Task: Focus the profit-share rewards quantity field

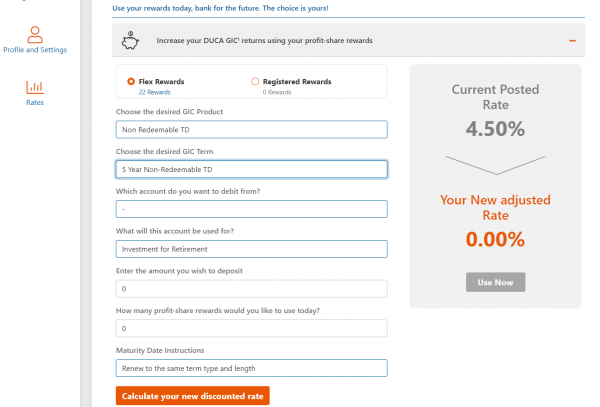Action: [251, 328]
